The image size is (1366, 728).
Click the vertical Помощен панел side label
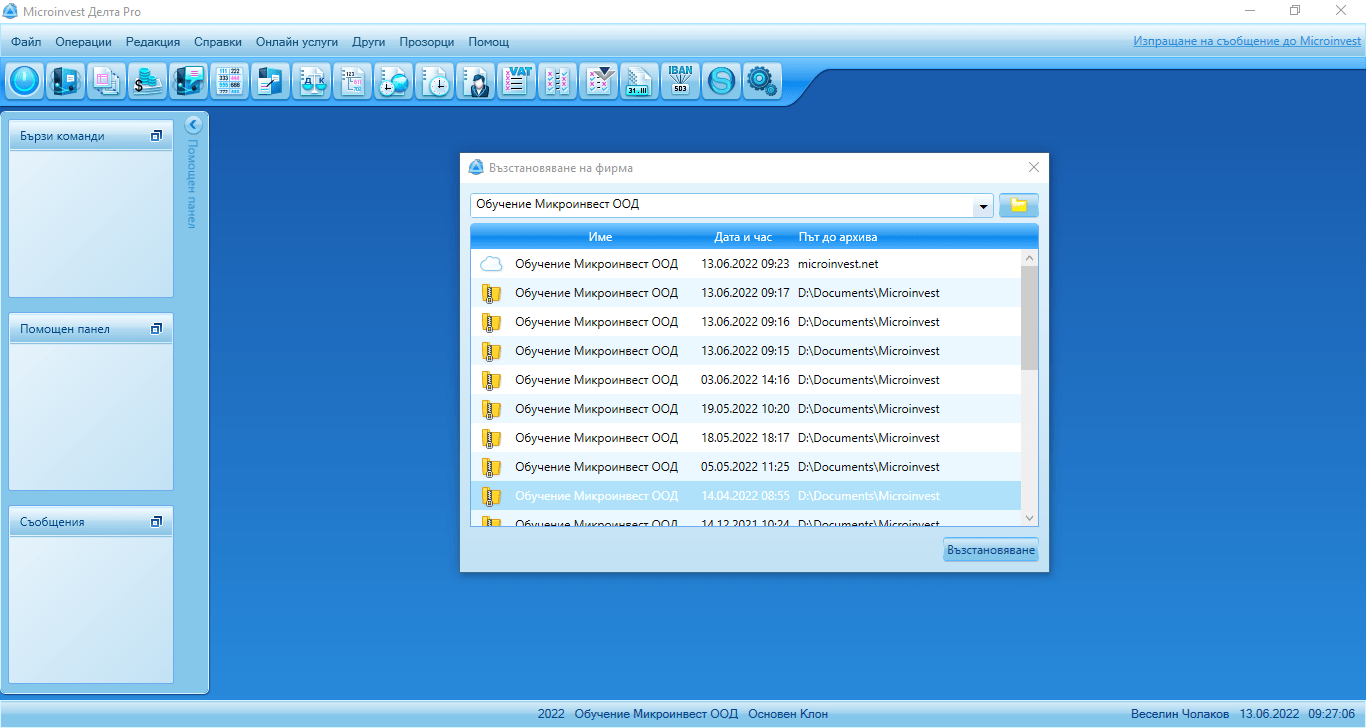pyautogui.click(x=193, y=184)
